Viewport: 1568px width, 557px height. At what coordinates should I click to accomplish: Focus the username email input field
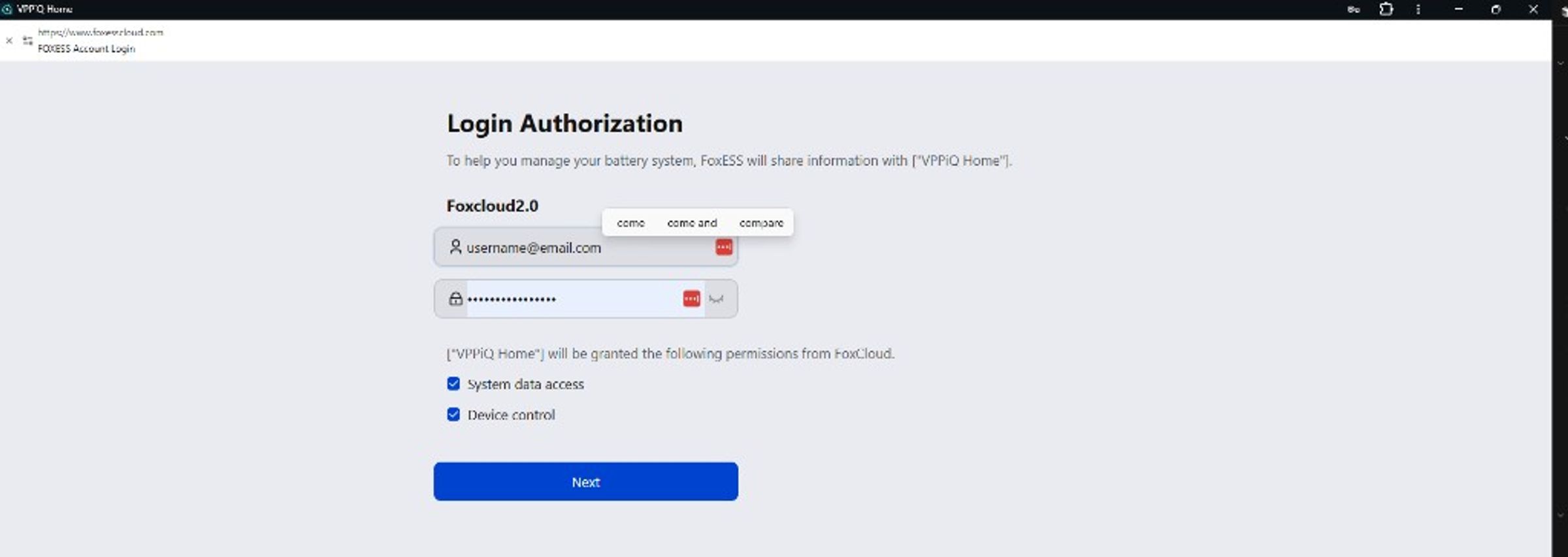[x=586, y=247]
